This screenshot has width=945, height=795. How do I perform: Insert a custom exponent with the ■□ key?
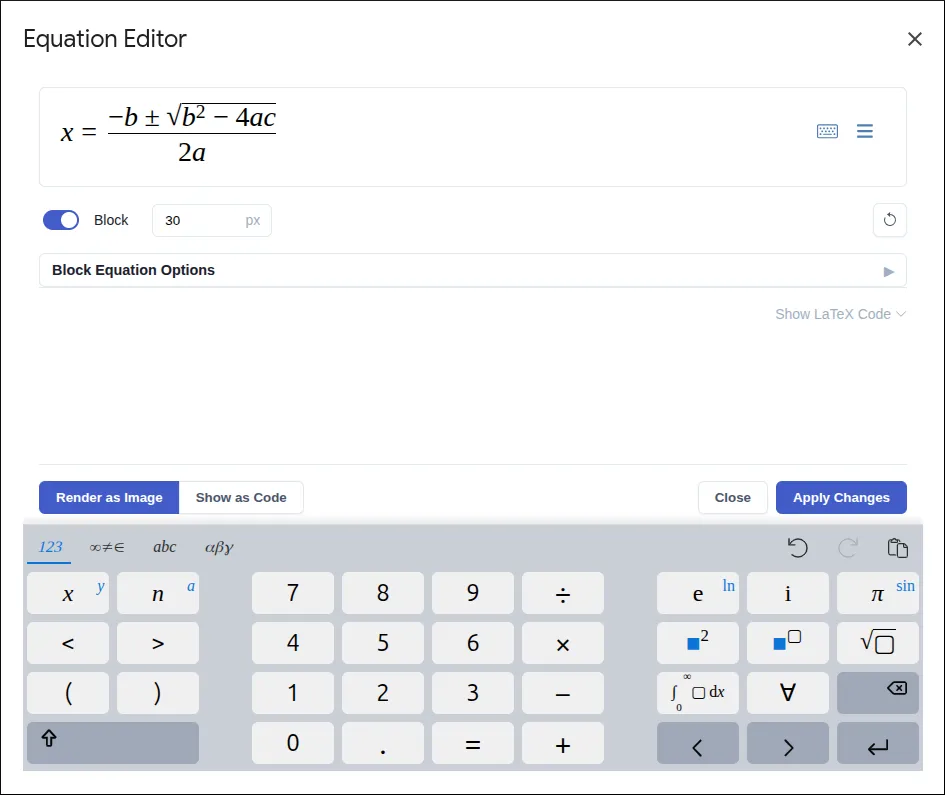pos(787,643)
